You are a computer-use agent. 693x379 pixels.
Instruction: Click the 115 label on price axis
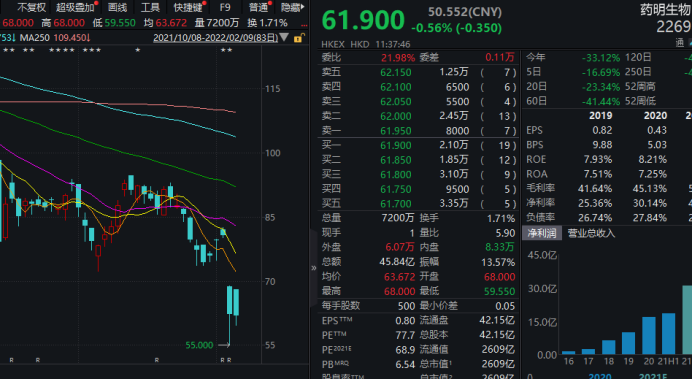(273, 89)
